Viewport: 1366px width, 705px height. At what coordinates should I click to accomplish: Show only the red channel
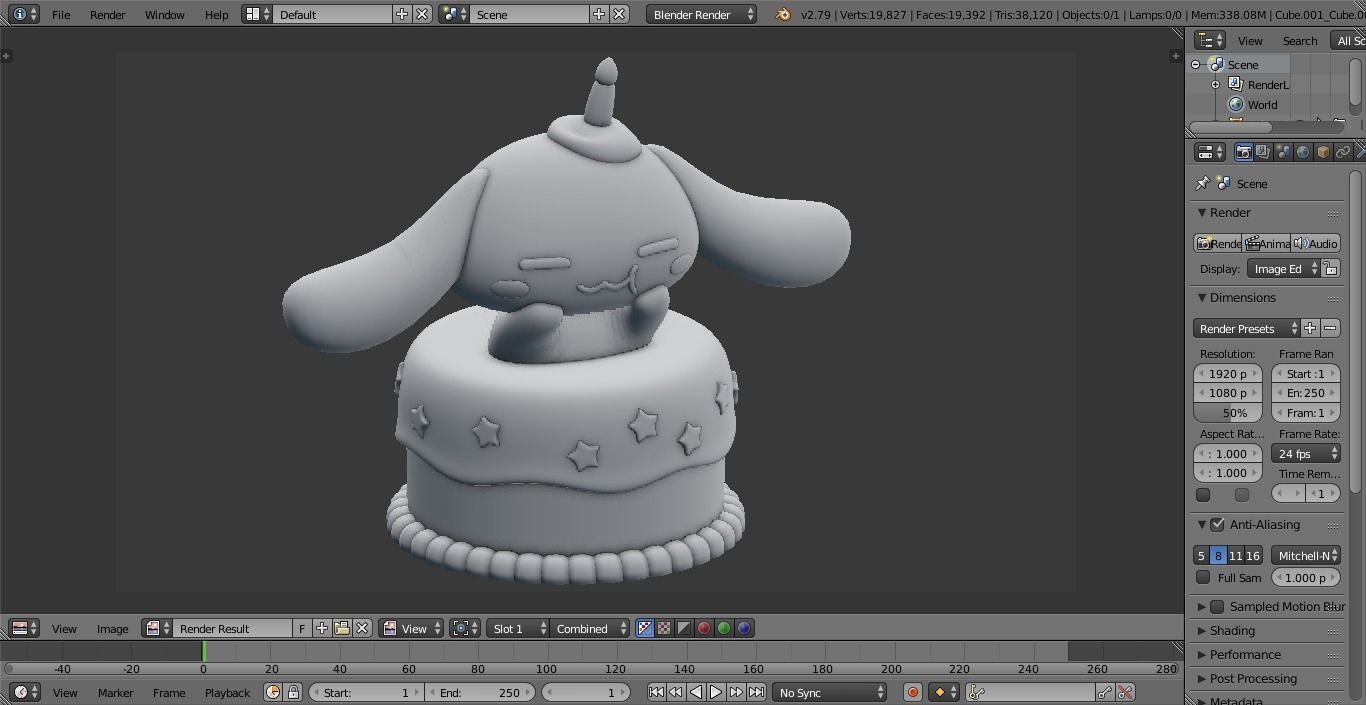pos(704,629)
